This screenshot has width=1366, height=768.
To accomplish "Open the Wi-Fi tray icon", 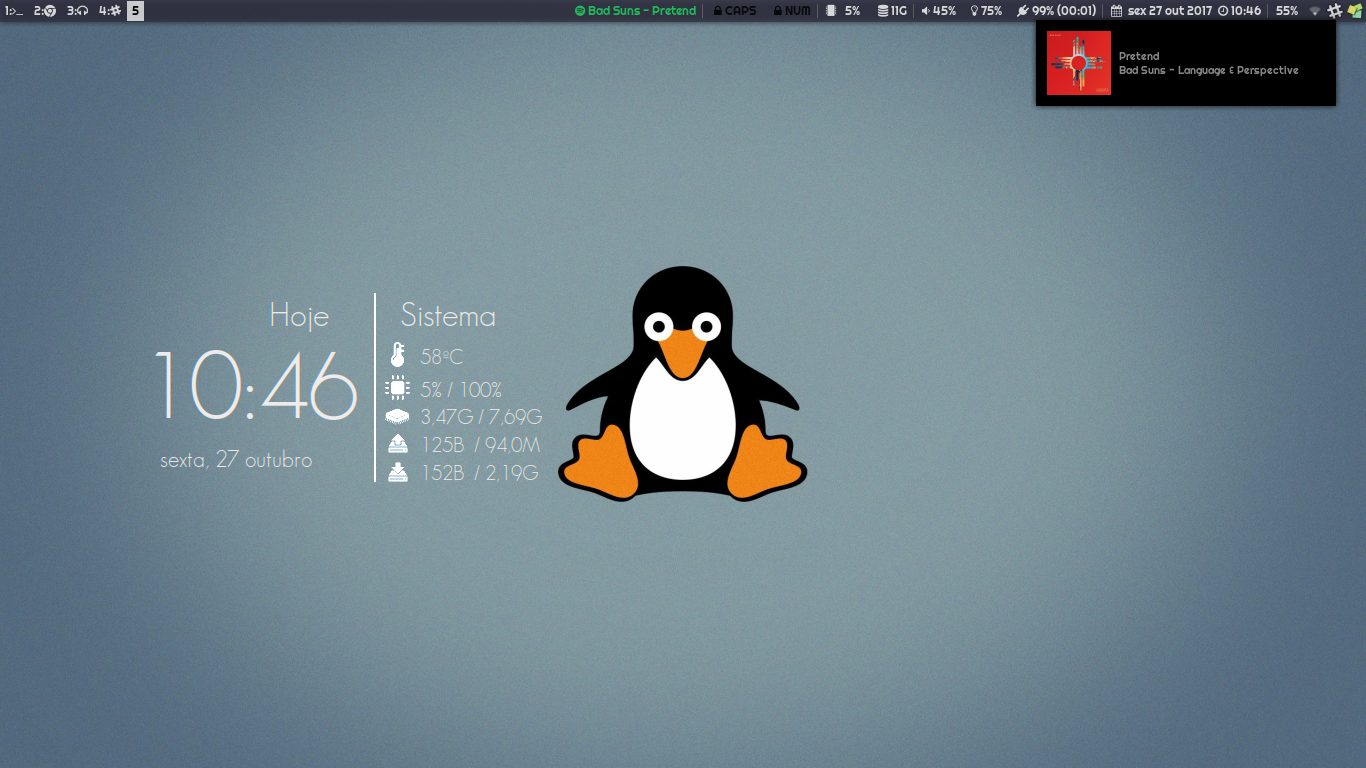I will pos(1315,11).
